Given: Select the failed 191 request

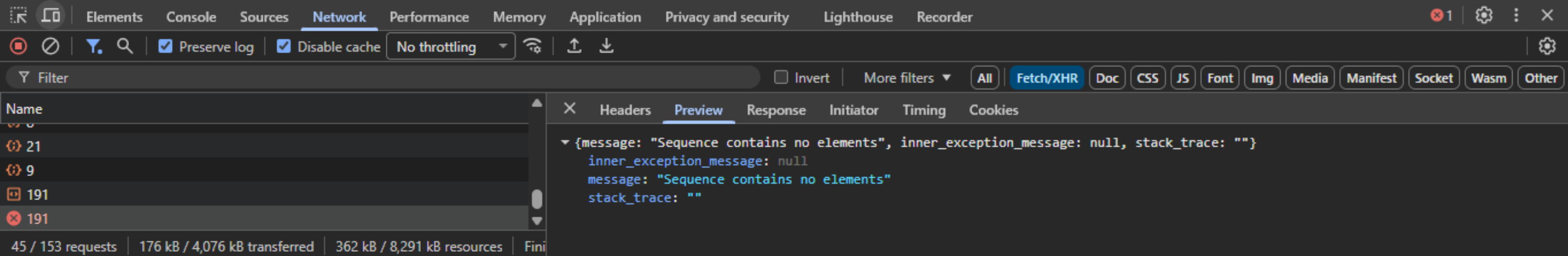Looking at the screenshot, I should pos(37,219).
